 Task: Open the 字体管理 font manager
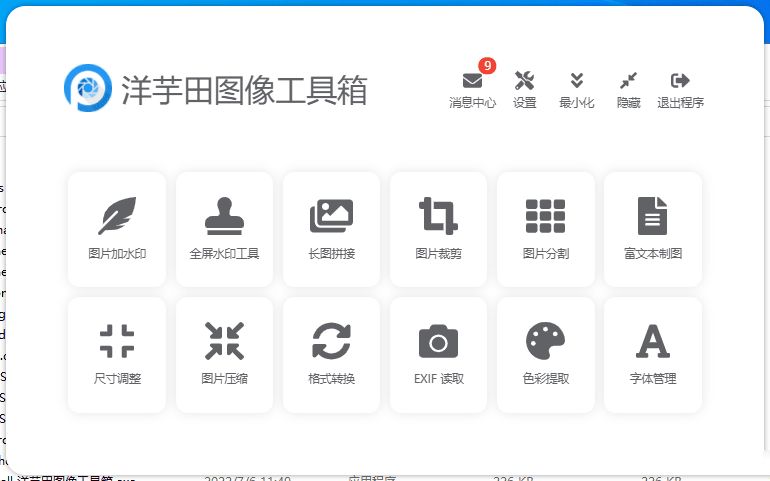pos(652,354)
